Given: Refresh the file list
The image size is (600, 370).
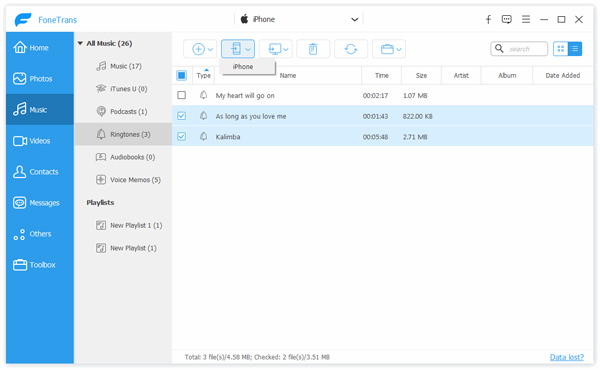Looking at the screenshot, I should click(351, 49).
